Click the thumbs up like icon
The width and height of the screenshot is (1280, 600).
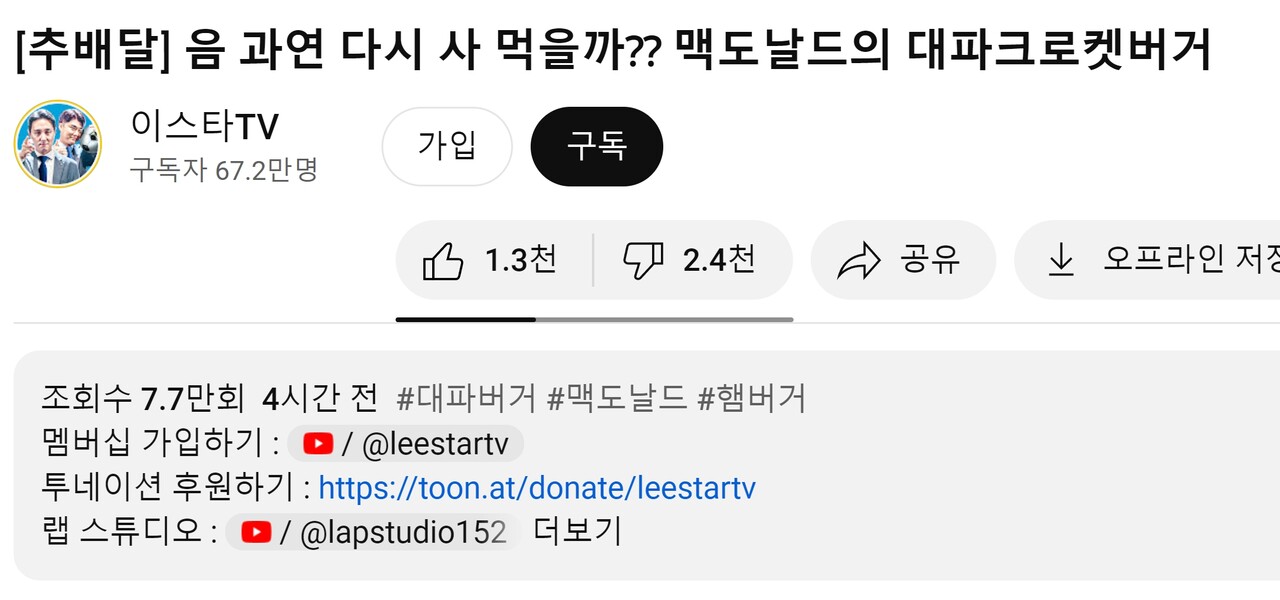[x=443, y=259]
